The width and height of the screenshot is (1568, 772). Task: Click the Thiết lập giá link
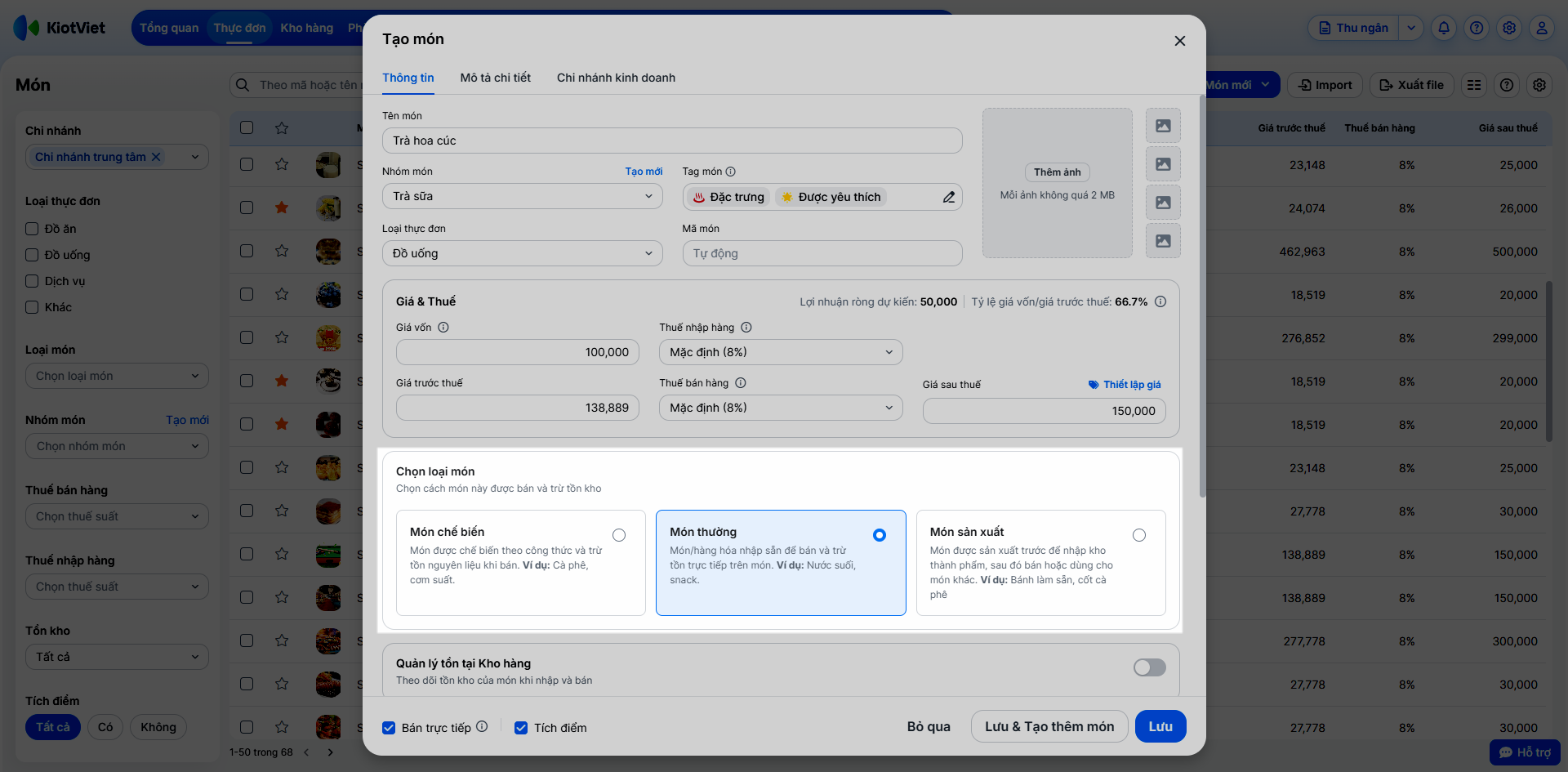(x=1125, y=385)
